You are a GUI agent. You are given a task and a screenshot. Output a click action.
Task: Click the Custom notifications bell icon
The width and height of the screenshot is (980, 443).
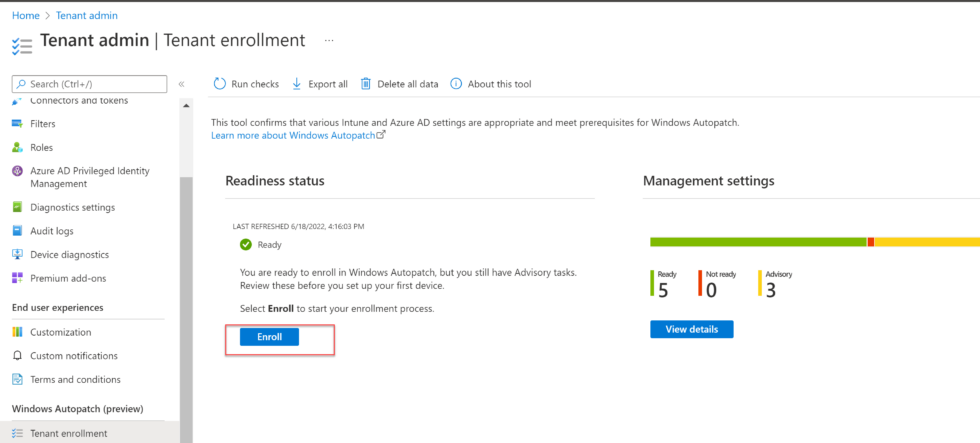click(18, 356)
